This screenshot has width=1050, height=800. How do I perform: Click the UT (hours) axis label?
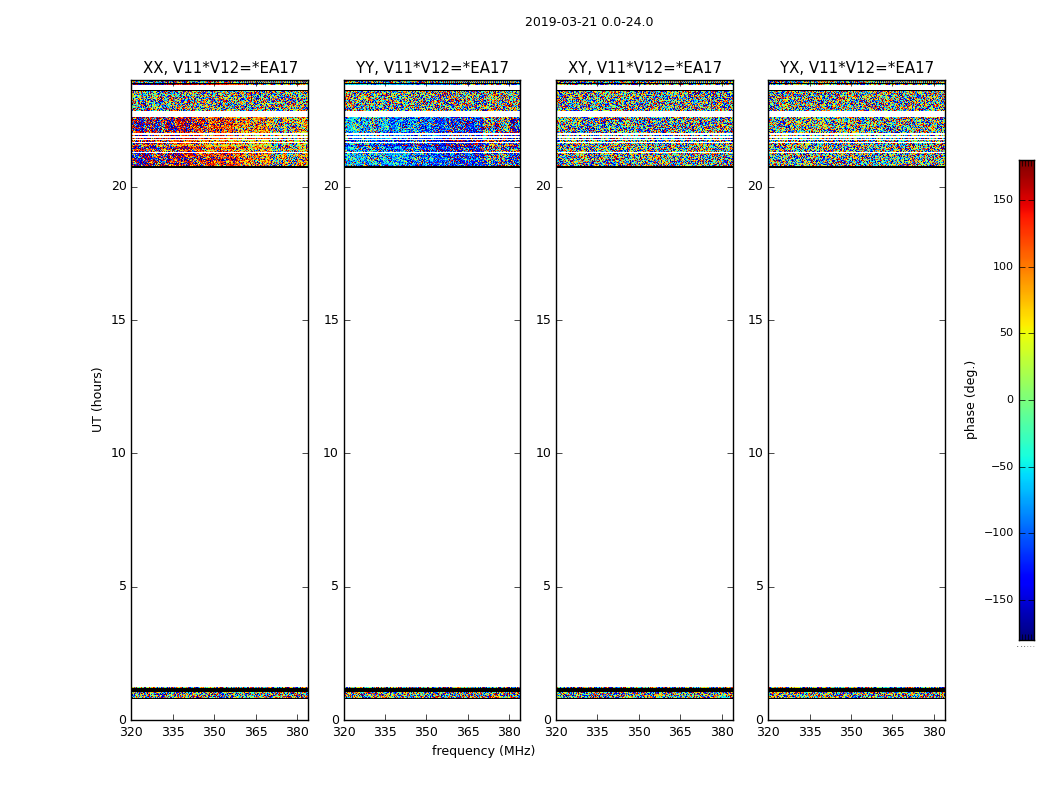pyautogui.click(x=97, y=400)
